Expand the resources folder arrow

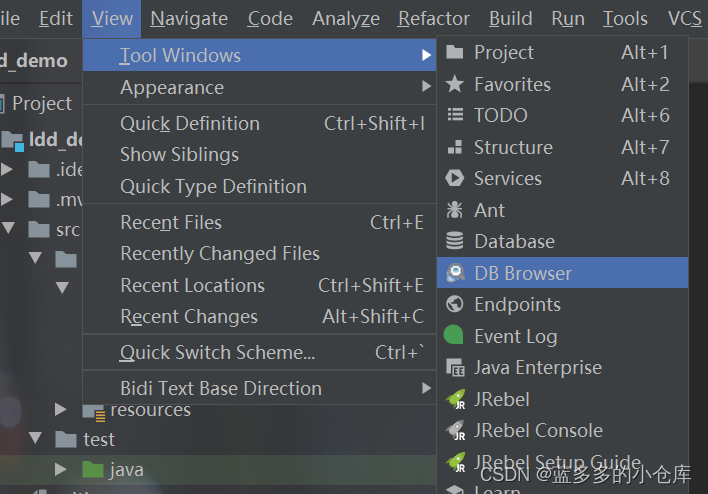(x=61, y=409)
